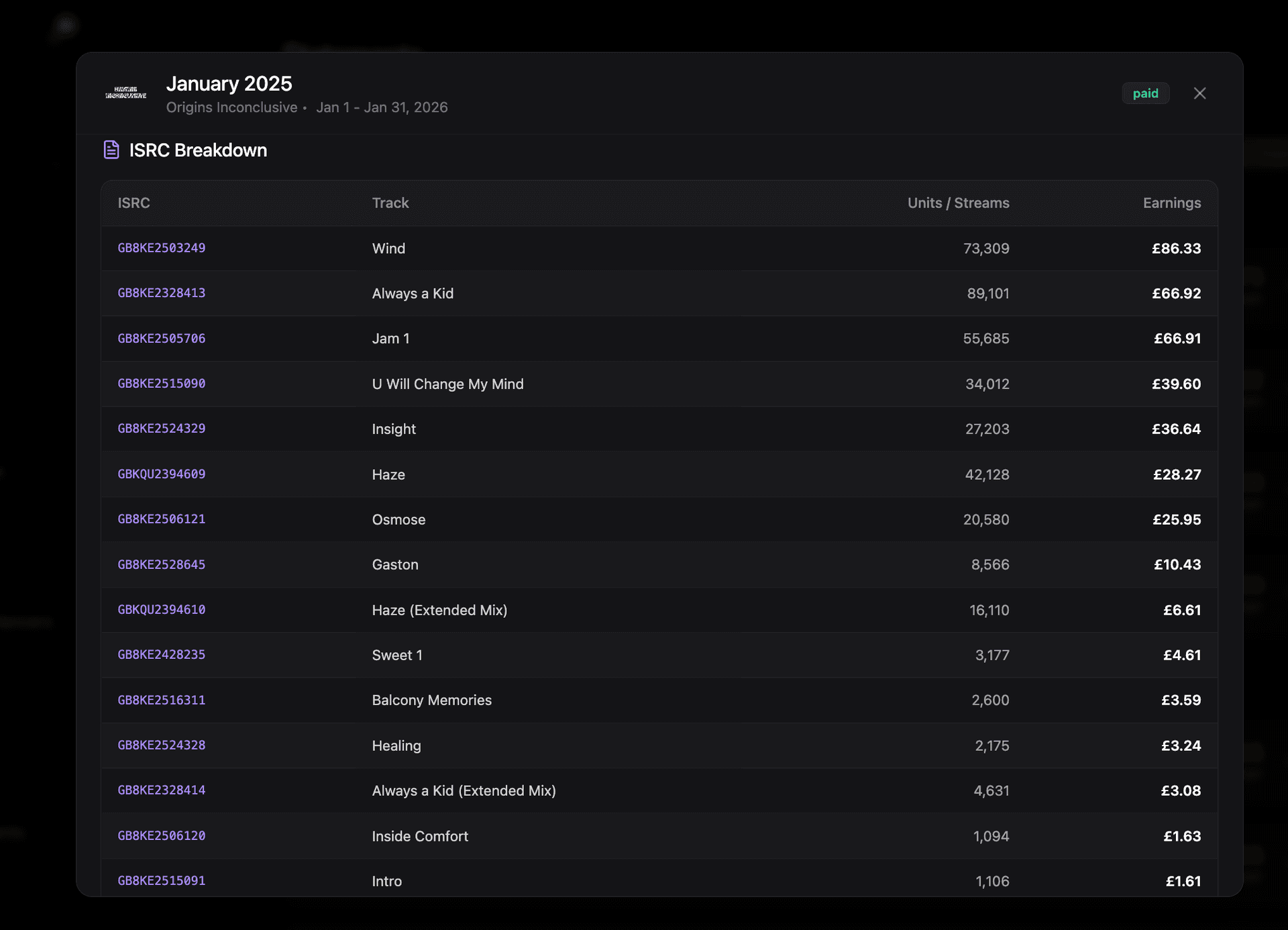Image resolution: width=1288 pixels, height=930 pixels.
Task: Select the Sweet 1 track name
Action: (397, 655)
